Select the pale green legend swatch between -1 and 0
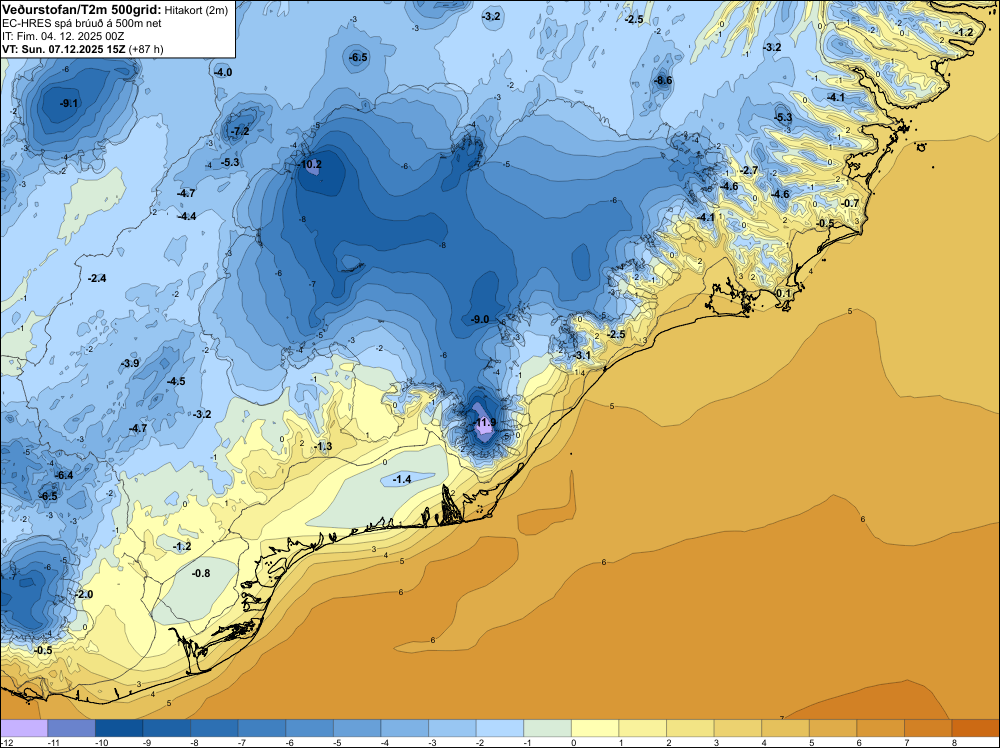This screenshot has height=748, width=1000. point(547,728)
